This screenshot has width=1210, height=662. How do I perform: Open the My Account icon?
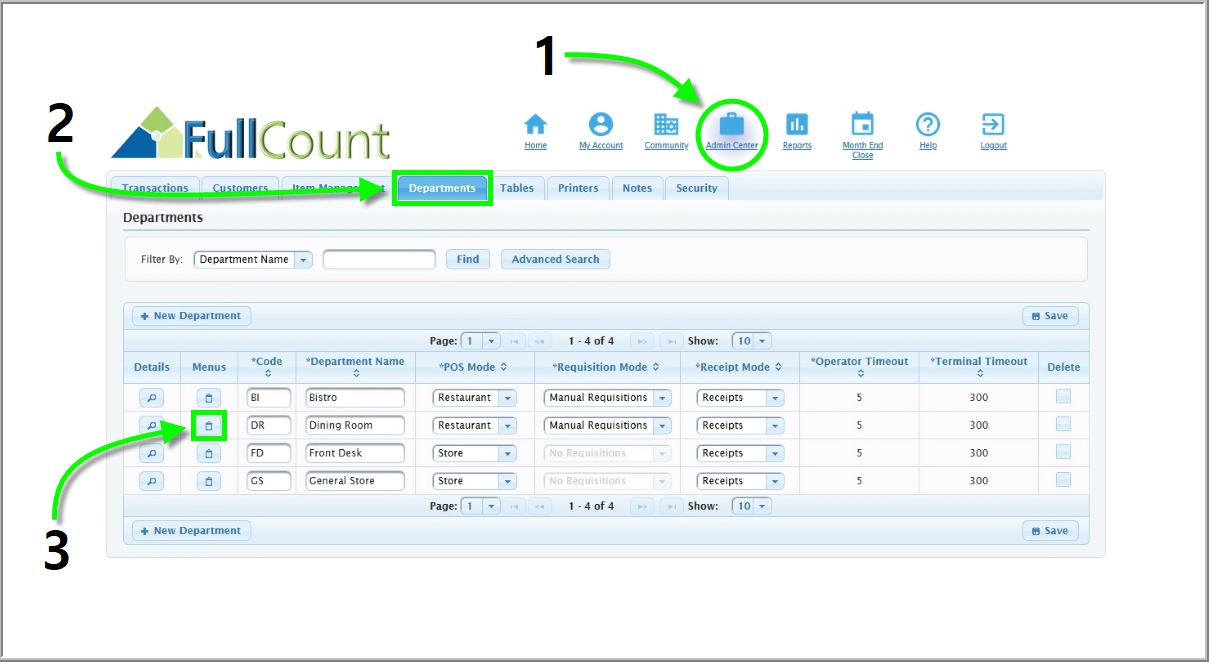(600, 124)
